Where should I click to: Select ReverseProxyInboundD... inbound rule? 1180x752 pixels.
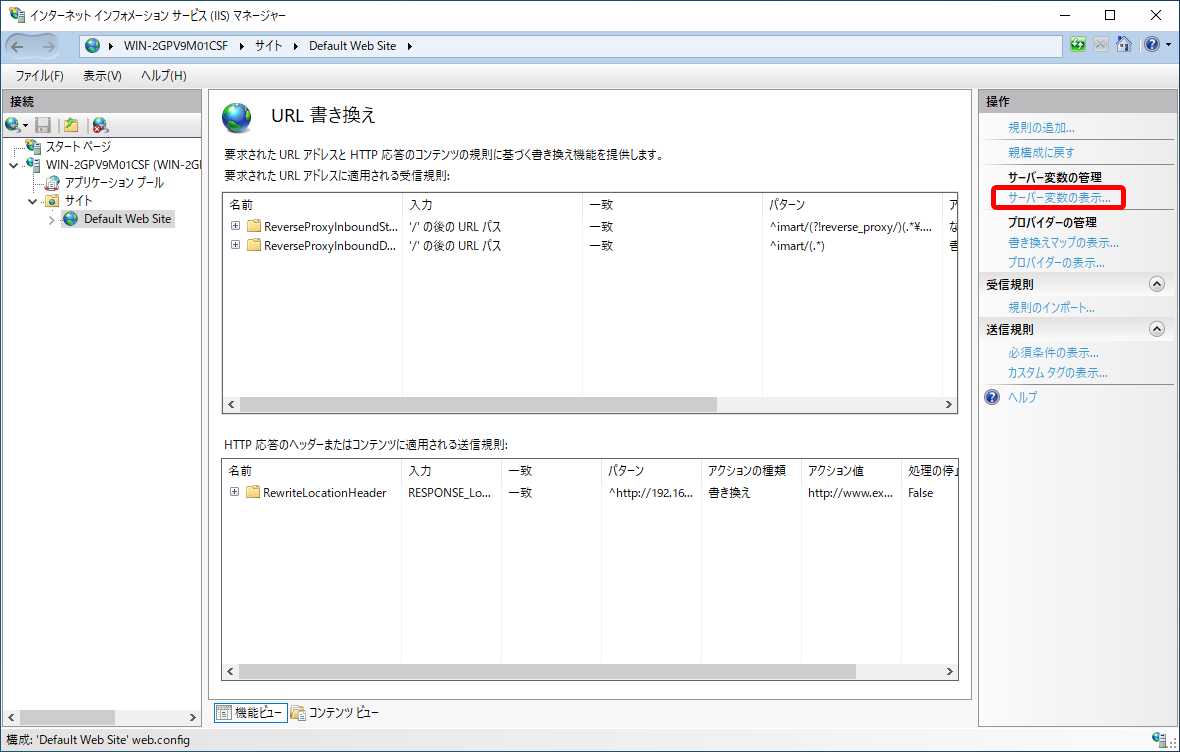(330, 245)
